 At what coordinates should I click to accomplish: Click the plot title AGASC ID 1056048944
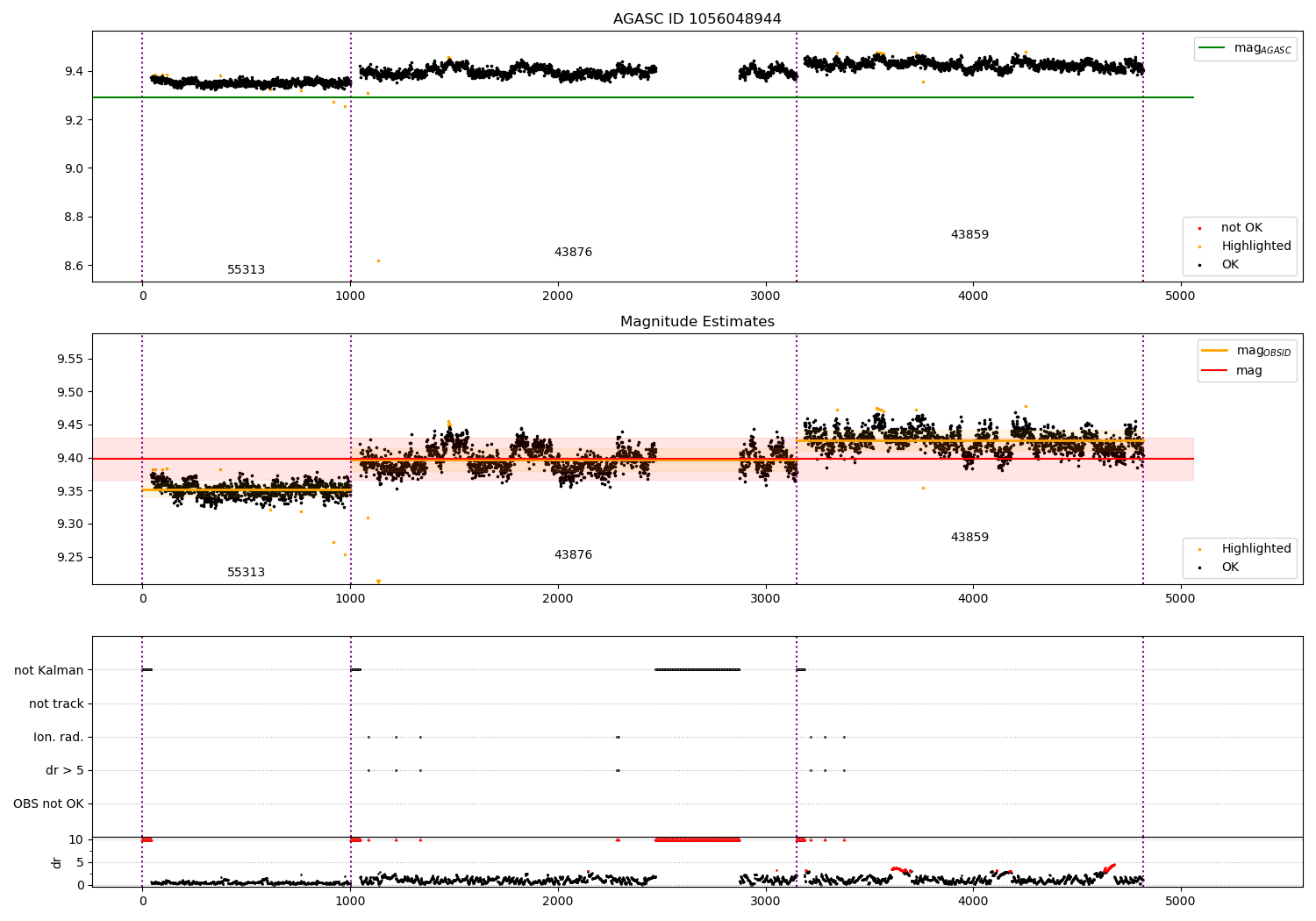click(x=697, y=18)
